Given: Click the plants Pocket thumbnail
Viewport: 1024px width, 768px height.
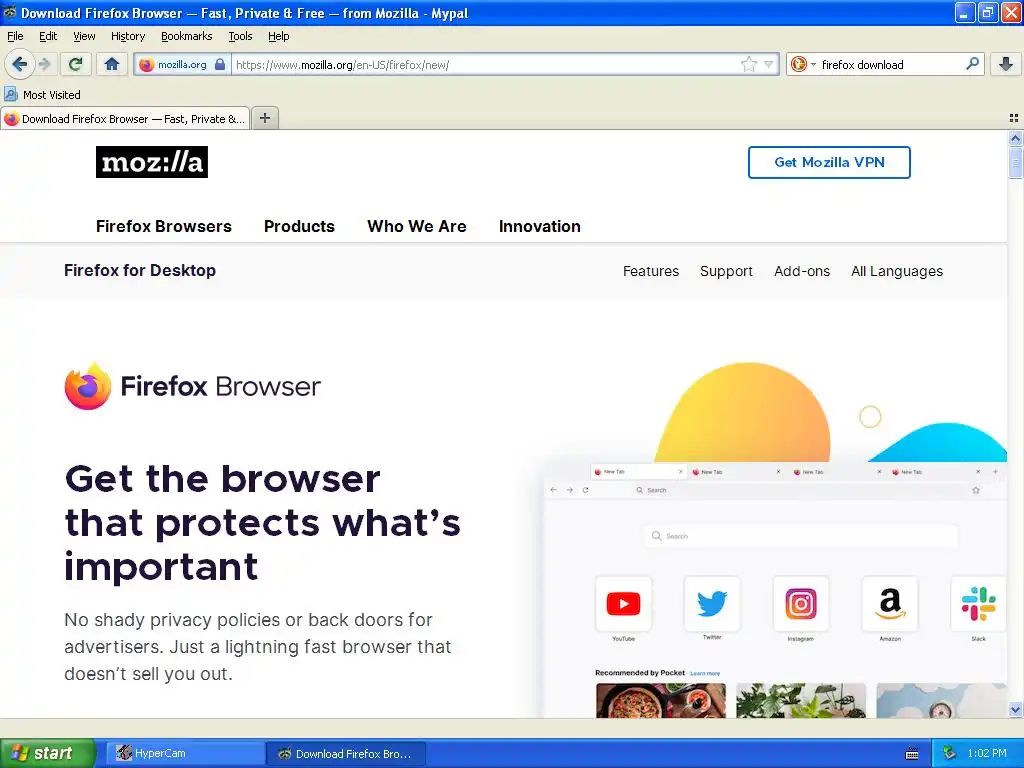Looking at the screenshot, I should pyautogui.click(x=801, y=700).
